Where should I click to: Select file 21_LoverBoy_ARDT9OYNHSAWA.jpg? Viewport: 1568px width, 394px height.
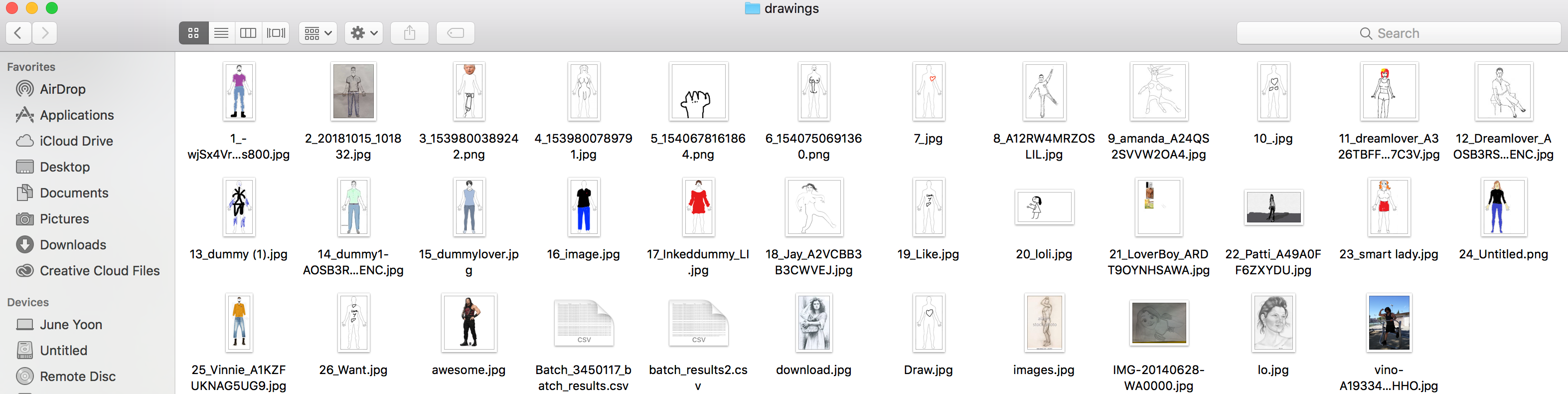click(1159, 207)
